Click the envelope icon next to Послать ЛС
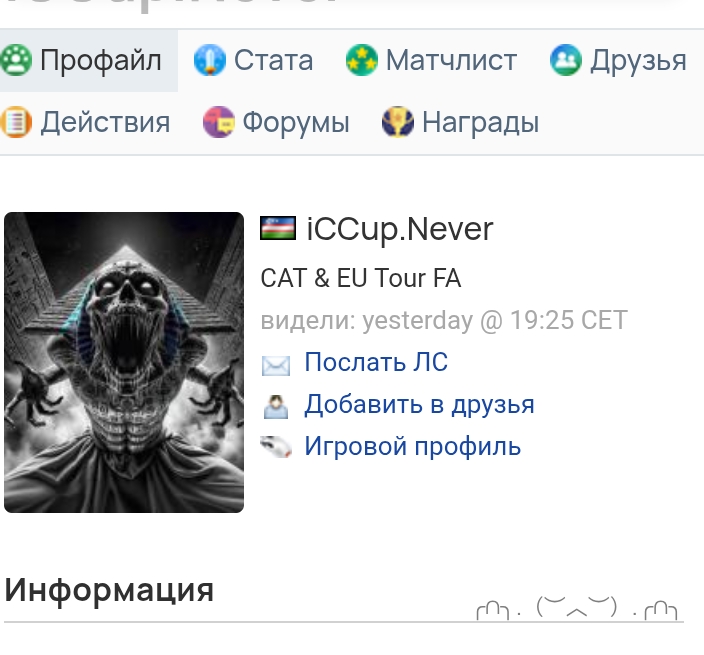The height and width of the screenshot is (655, 704). (276, 365)
